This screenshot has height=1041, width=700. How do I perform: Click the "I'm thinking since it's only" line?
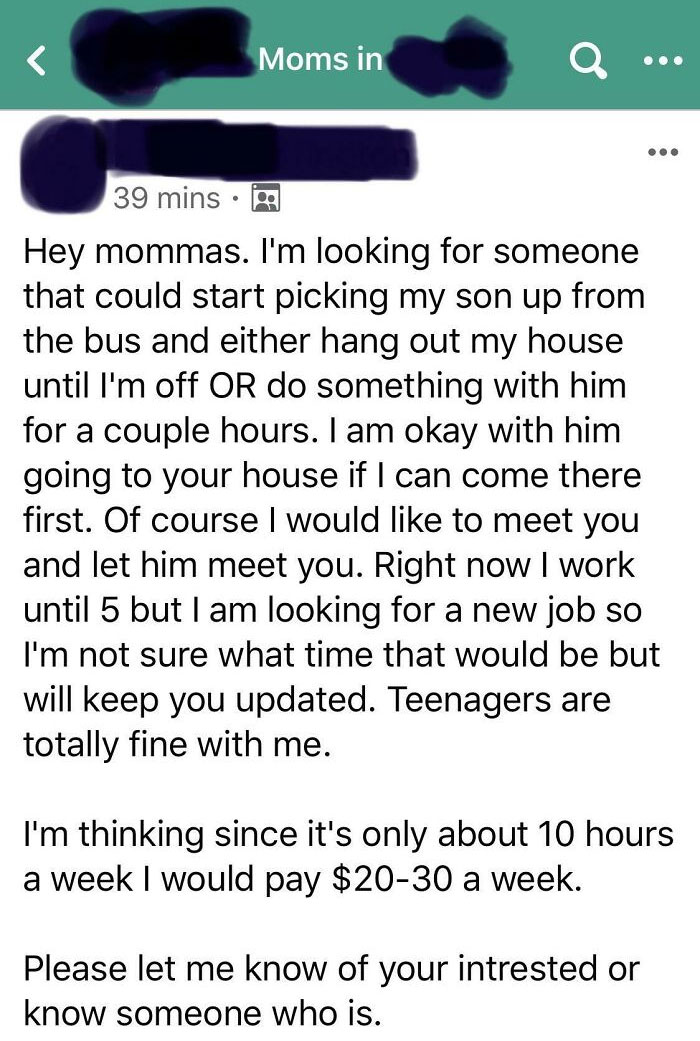click(x=348, y=835)
